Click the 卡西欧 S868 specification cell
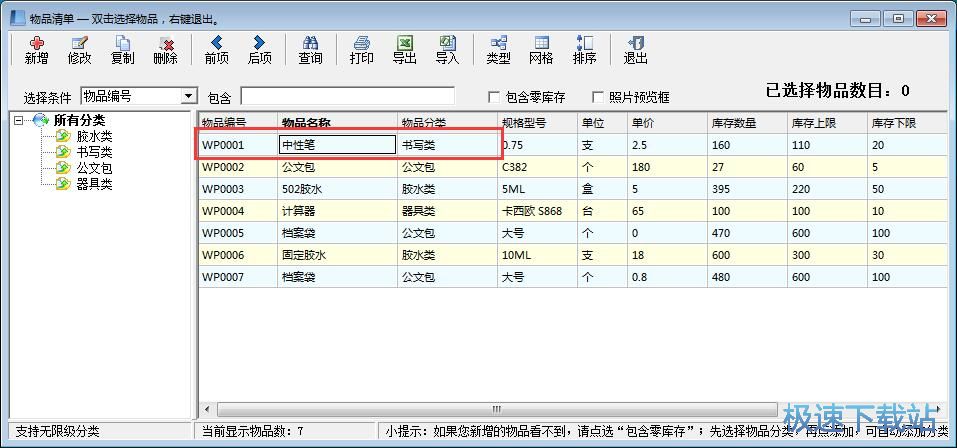957x448 pixels. 538,211
